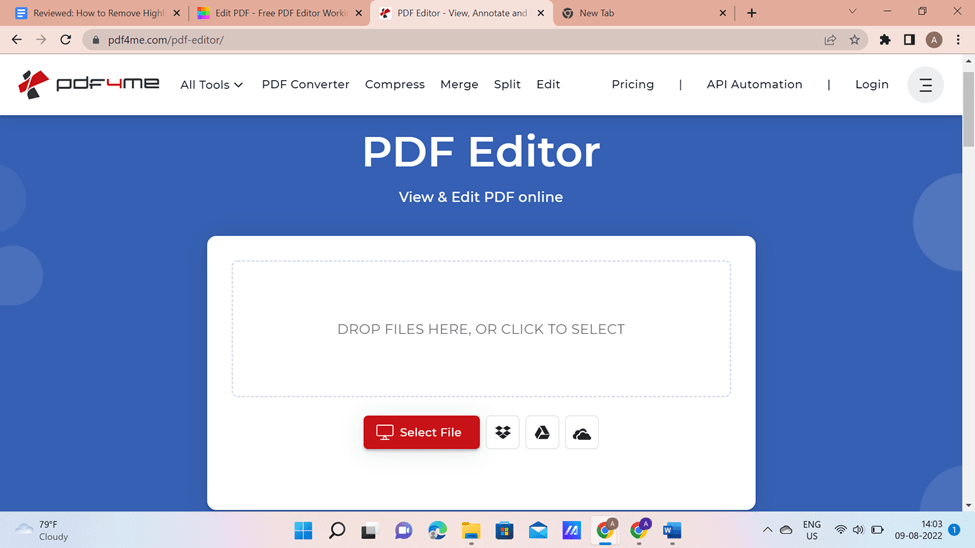
Task: Open API Automation link
Action: [754, 84]
